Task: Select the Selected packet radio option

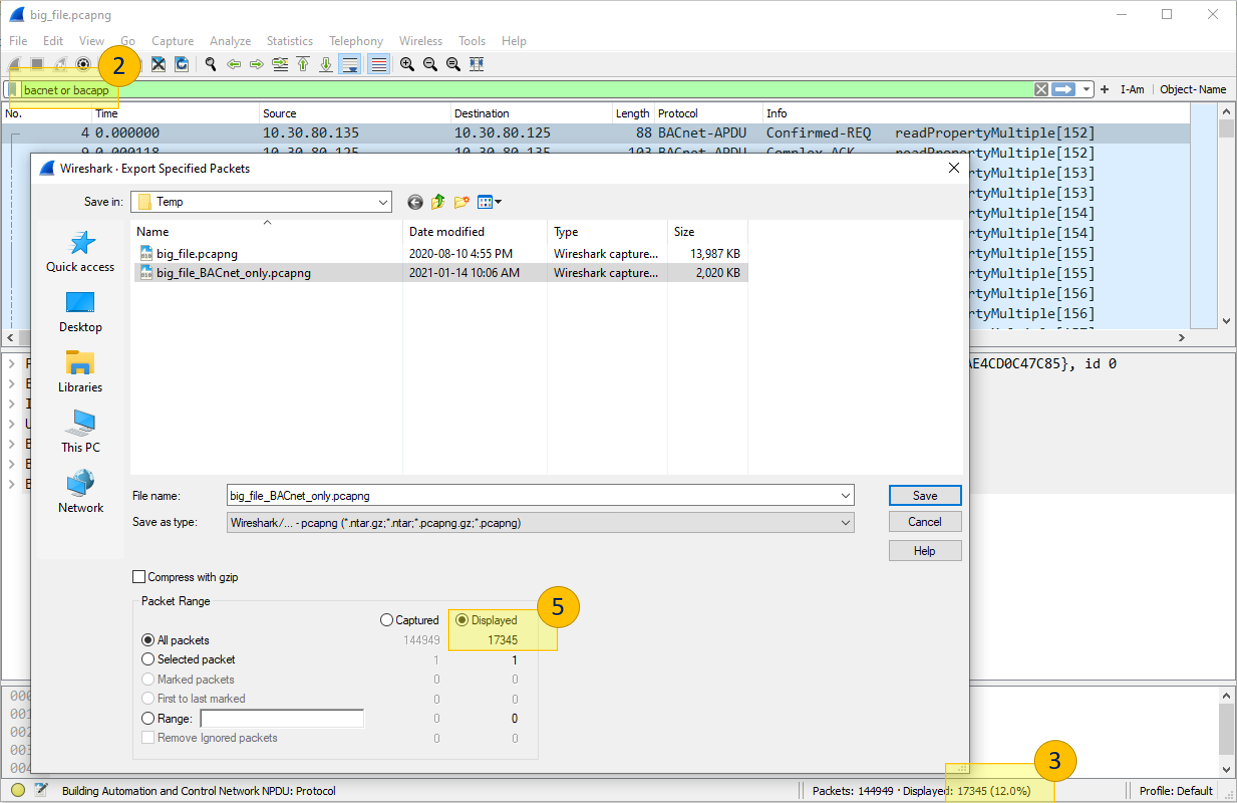Action: (x=149, y=659)
